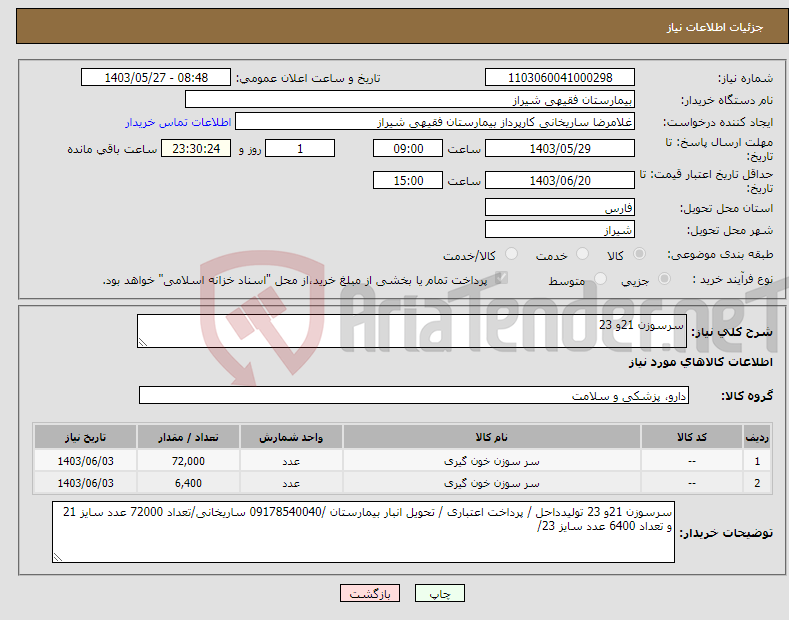This screenshot has width=789, height=620.
Task: Toggle the اسناد خزانه اسلامی payment checkbox
Action: 501,278
